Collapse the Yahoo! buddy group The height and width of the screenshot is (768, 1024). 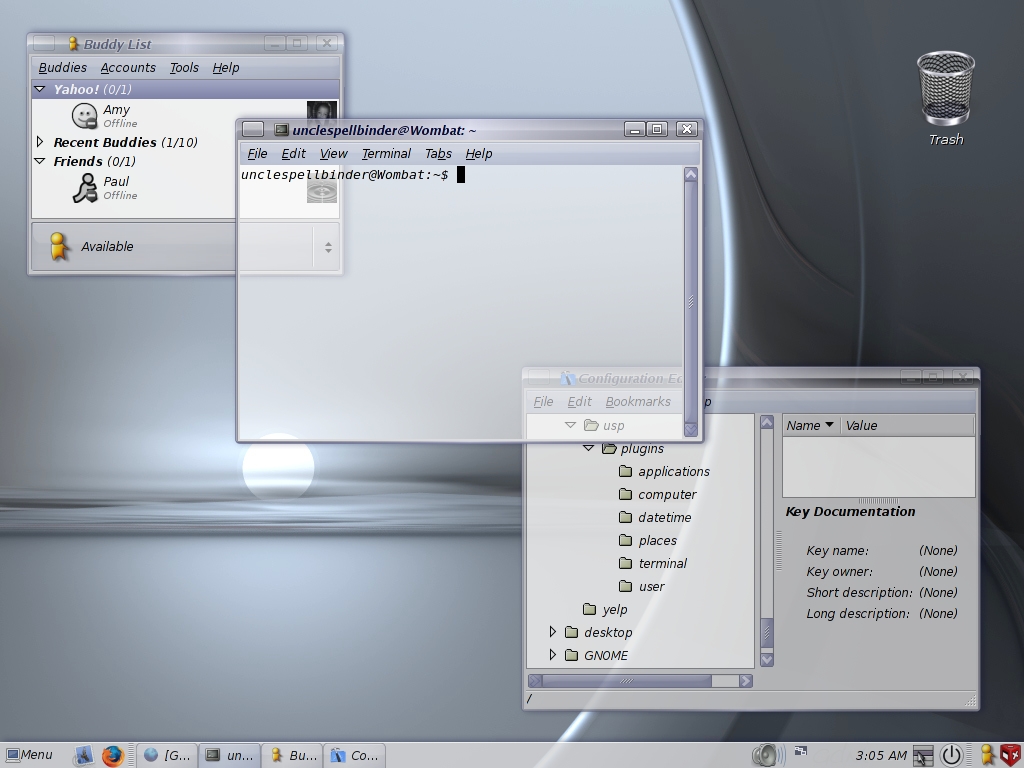tap(40, 89)
